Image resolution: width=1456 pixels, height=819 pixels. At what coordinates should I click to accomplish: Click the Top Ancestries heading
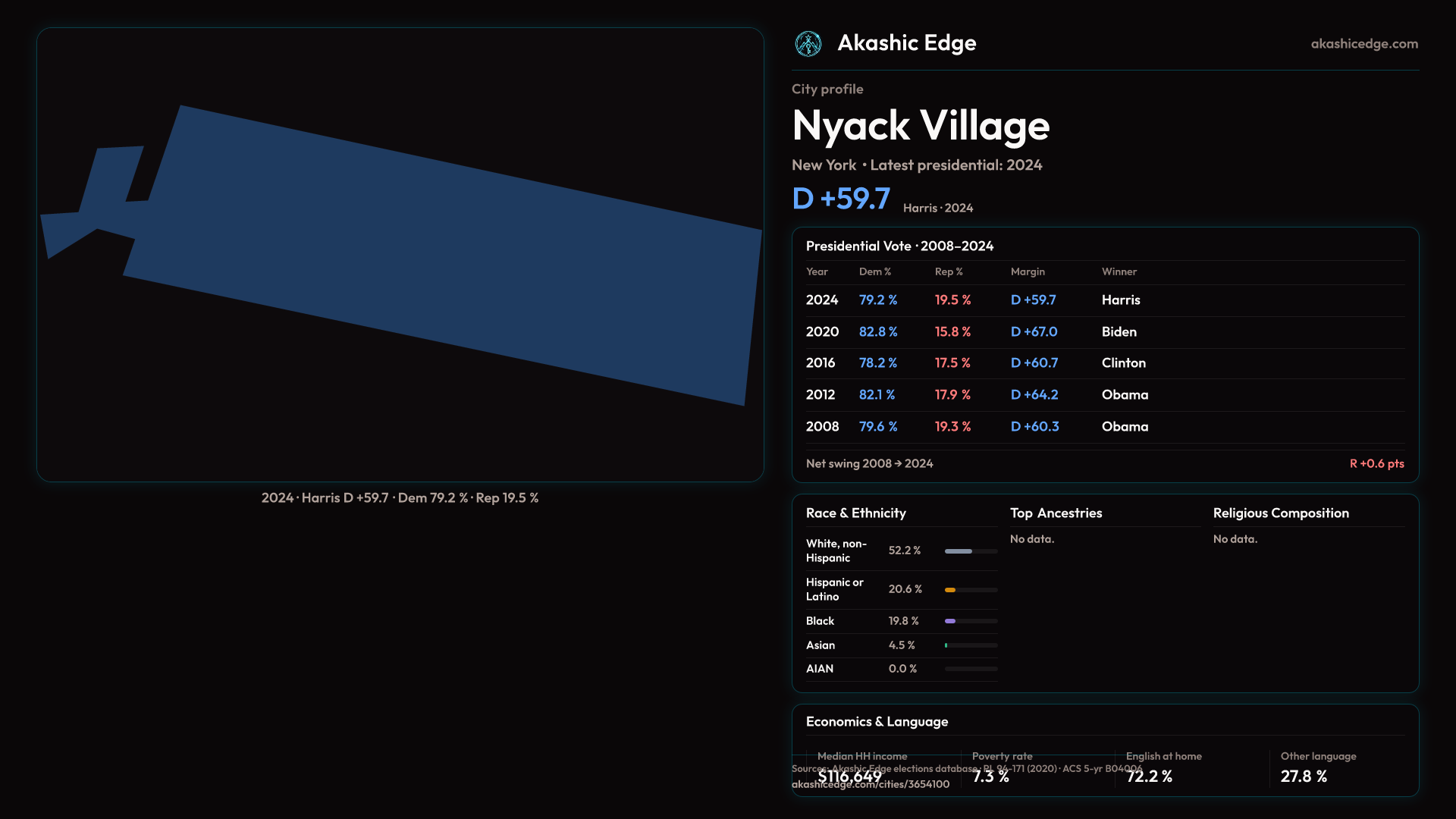(1056, 513)
